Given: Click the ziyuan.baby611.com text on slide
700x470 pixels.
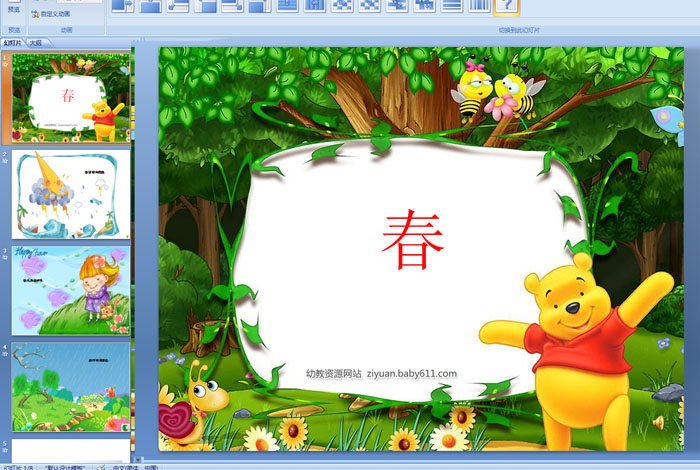Looking at the screenshot, I should pos(412,374).
